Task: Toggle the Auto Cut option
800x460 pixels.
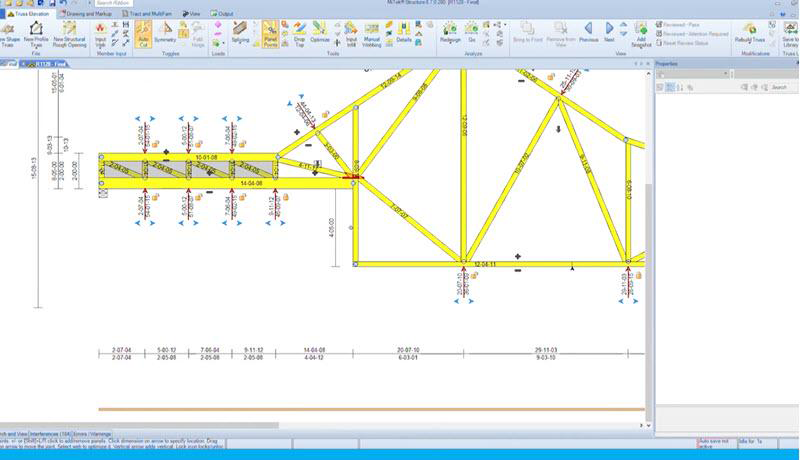Action: click(143, 34)
